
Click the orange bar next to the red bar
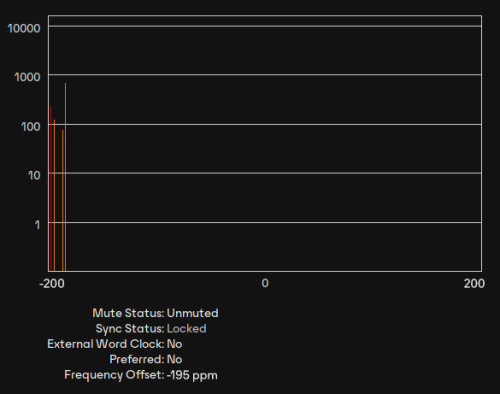(x=54, y=195)
